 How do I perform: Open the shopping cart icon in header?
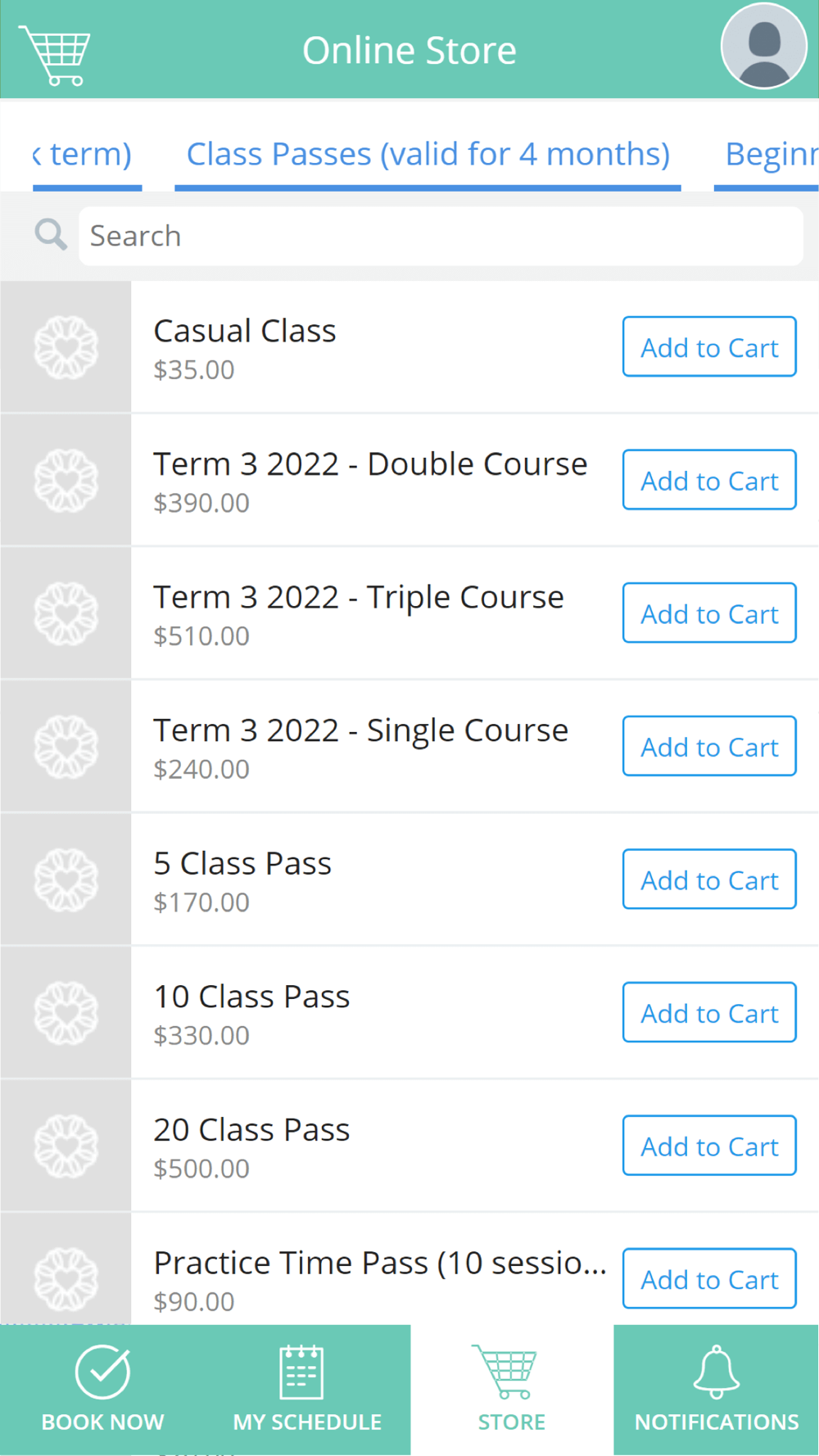pyautogui.click(x=55, y=54)
